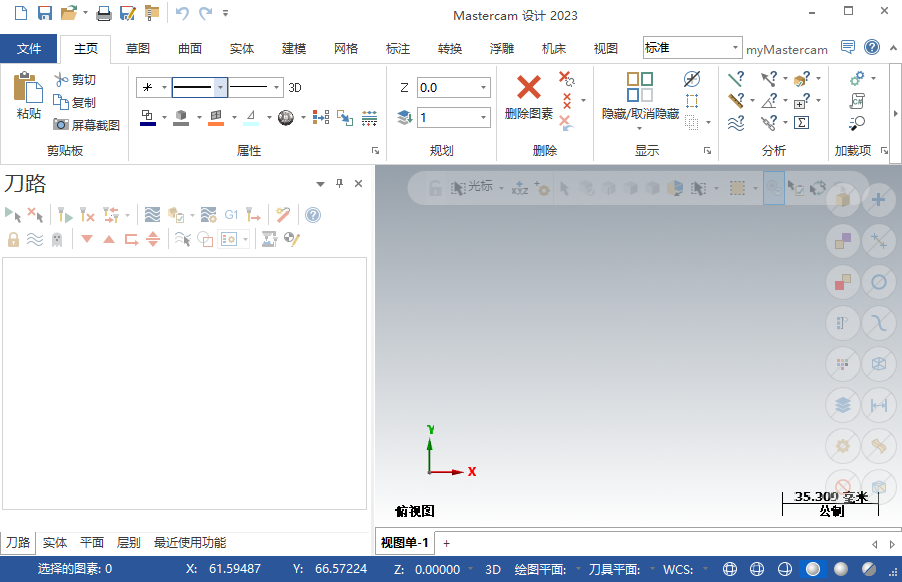Pin the Toolpaths panel with auto-hide pushpin
The height and width of the screenshot is (582, 902).
point(339,183)
